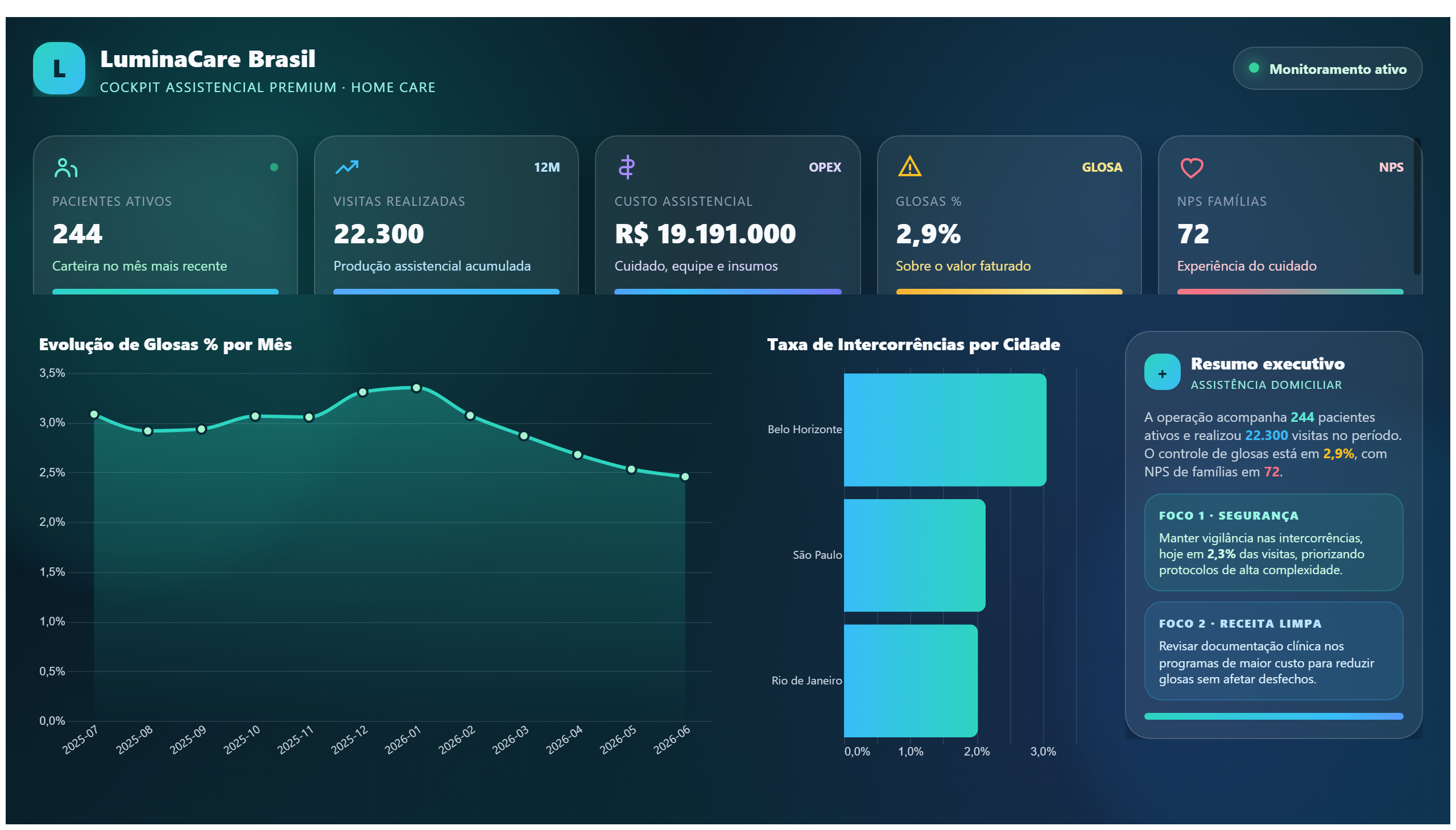Click the São Paulo bar in chart
Viewport: 1456px width, 830px height.
[914, 555]
